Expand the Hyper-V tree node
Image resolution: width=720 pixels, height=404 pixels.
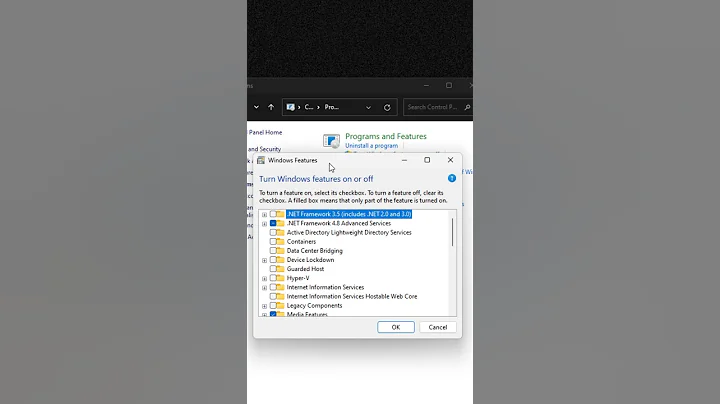(x=264, y=279)
